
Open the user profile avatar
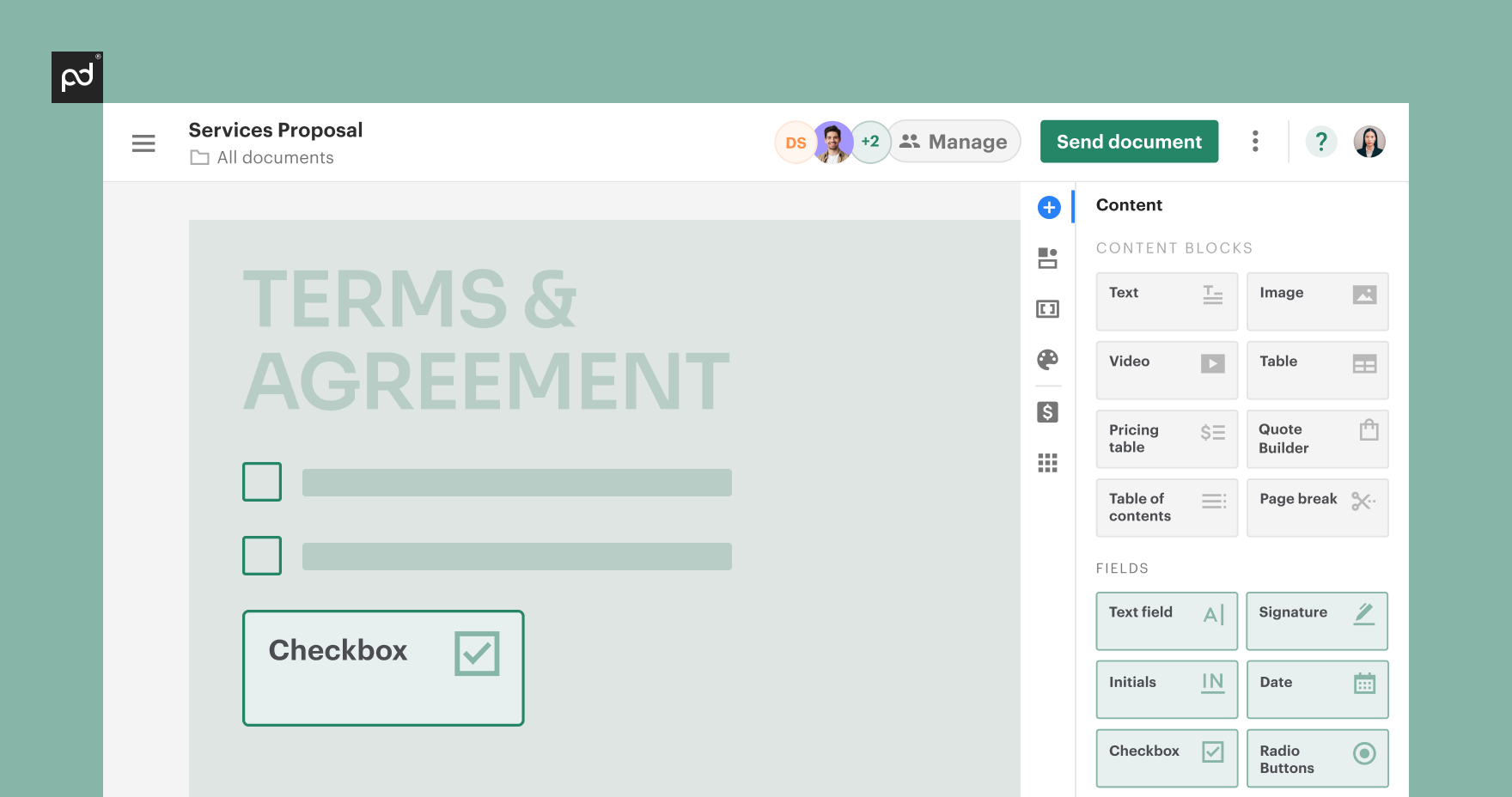1369,142
